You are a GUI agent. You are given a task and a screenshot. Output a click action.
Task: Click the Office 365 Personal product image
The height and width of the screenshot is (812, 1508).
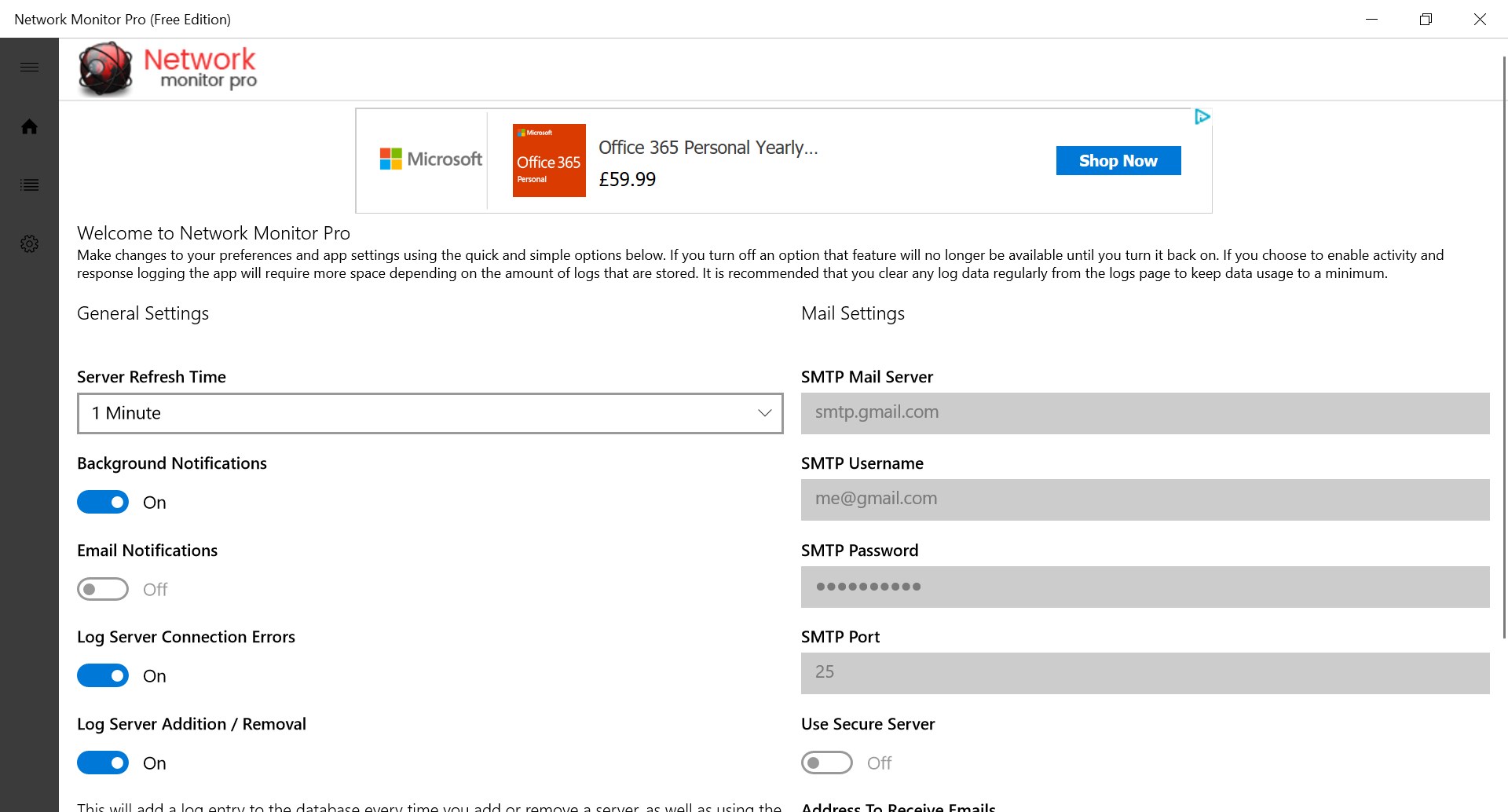pyautogui.click(x=549, y=160)
